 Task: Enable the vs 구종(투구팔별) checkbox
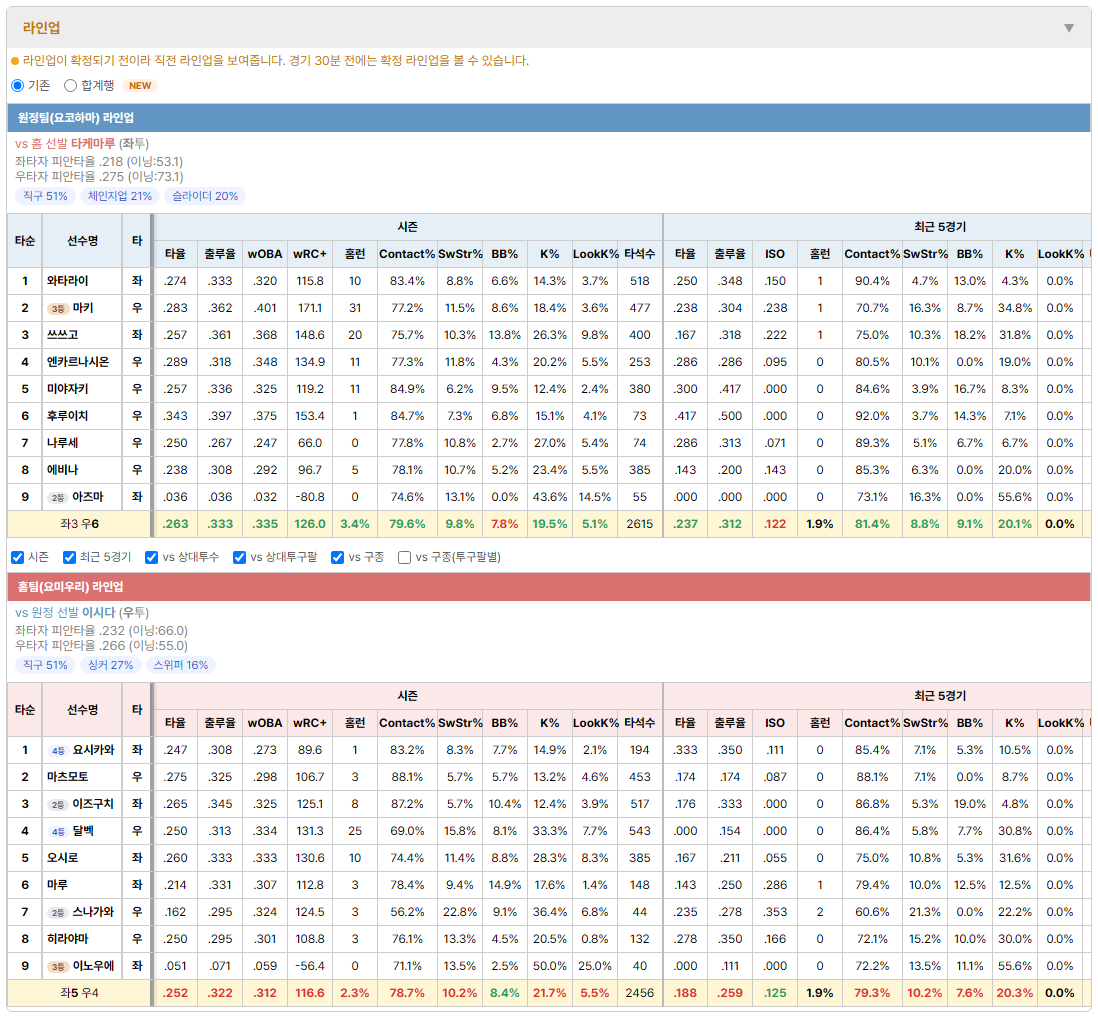click(x=404, y=557)
